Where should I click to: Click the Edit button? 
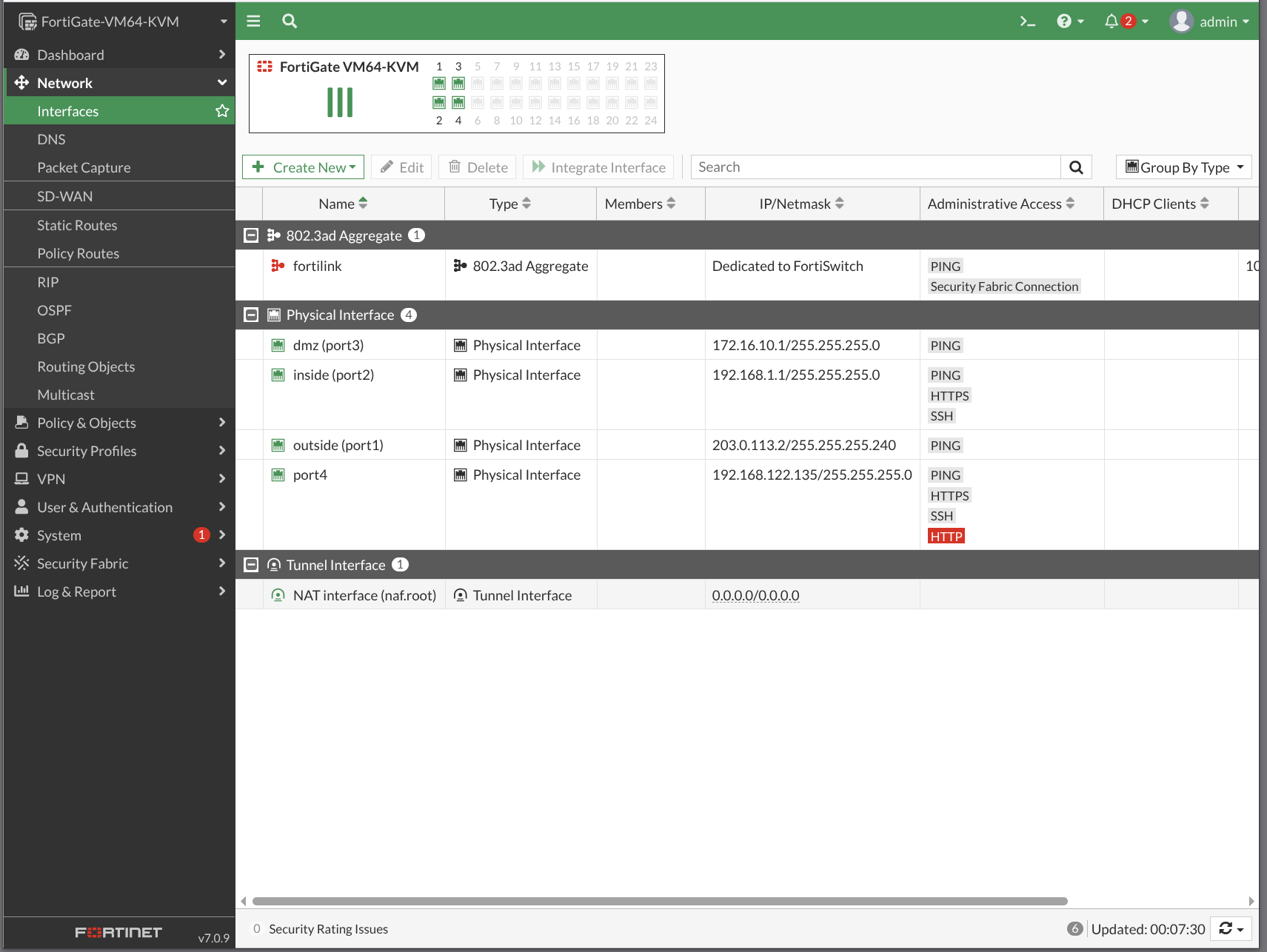402,167
